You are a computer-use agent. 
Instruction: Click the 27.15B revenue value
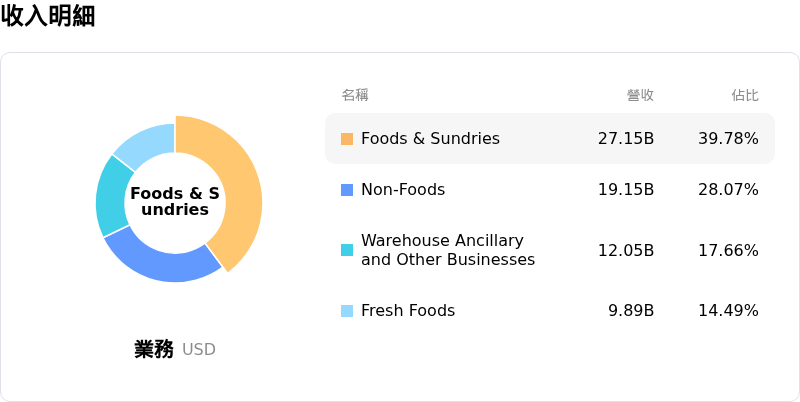tap(626, 139)
